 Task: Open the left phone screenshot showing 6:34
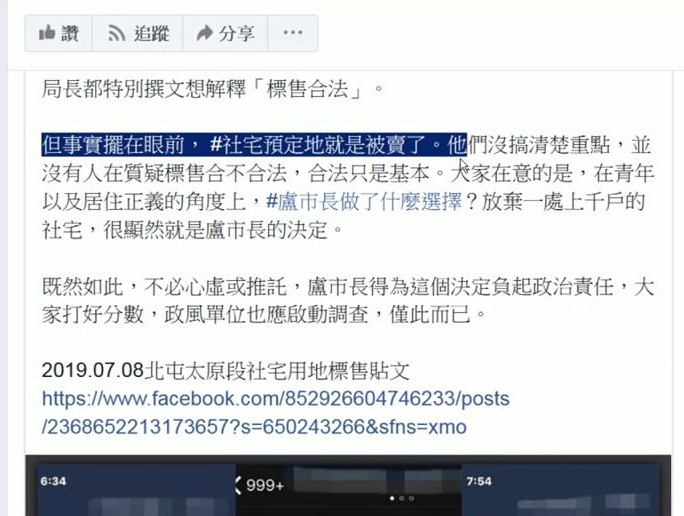tap(135, 489)
